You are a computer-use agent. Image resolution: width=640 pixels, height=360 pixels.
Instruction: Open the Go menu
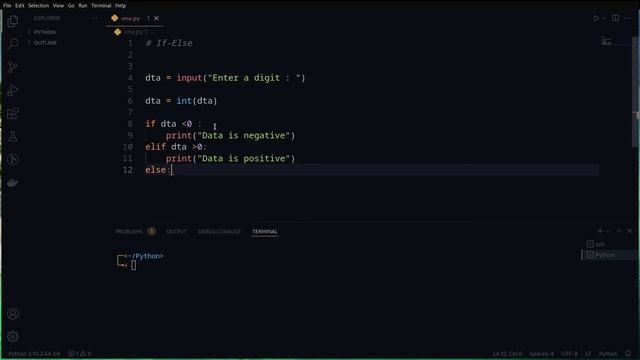[x=71, y=6]
